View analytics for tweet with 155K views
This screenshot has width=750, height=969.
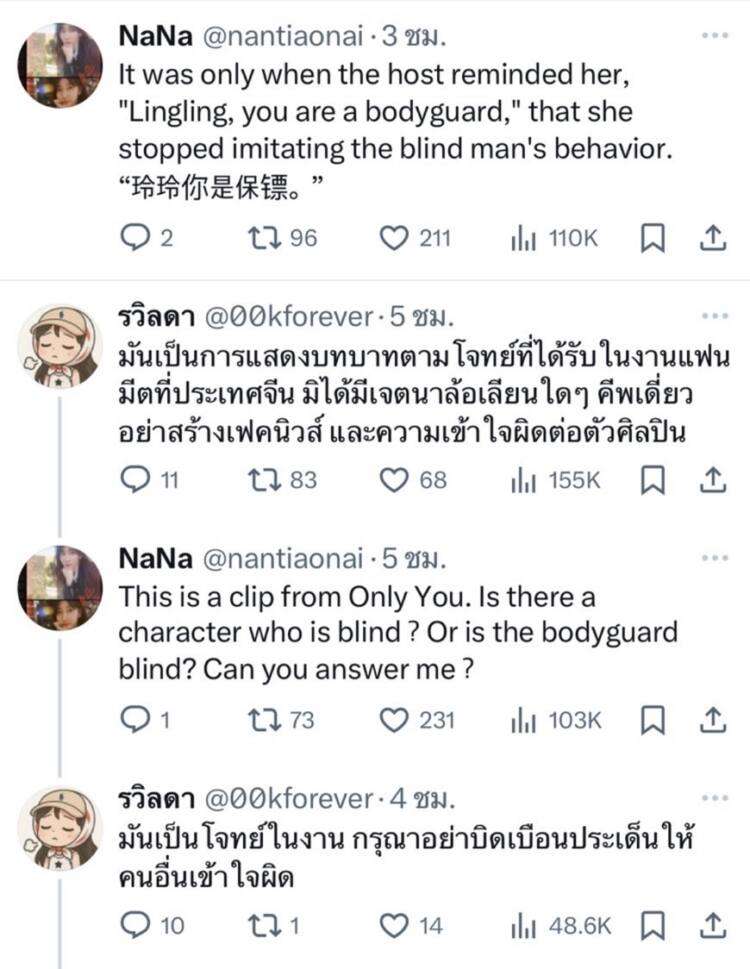[522, 480]
